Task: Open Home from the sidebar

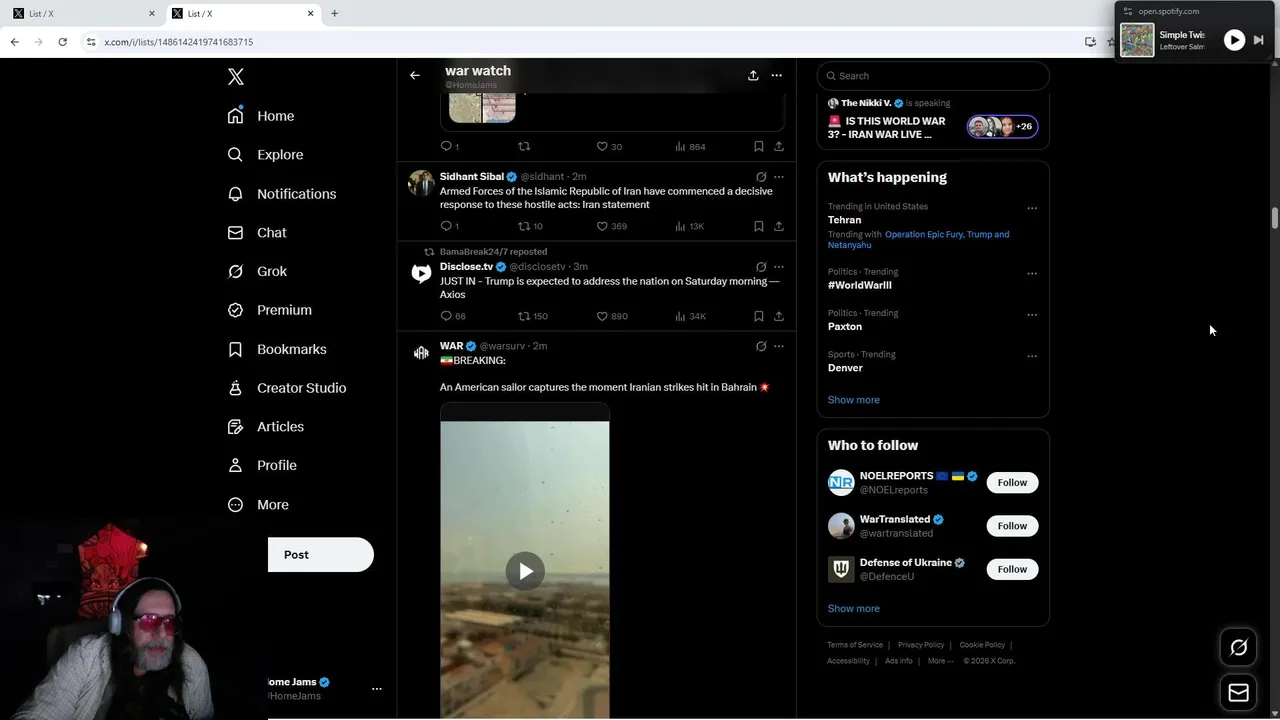Action: (261, 116)
